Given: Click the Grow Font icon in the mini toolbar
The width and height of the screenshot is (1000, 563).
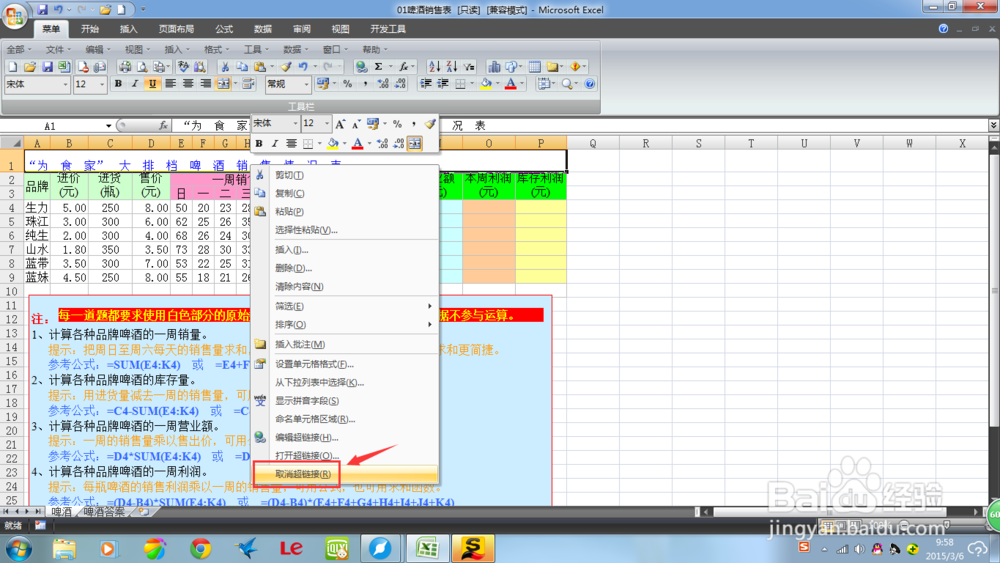Looking at the screenshot, I should click(x=340, y=124).
